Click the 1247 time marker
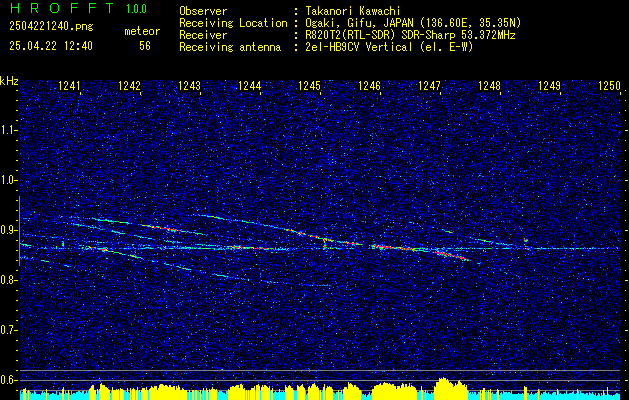Image resolution: width=629 pixels, height=400 pixels. coord(429,86)
